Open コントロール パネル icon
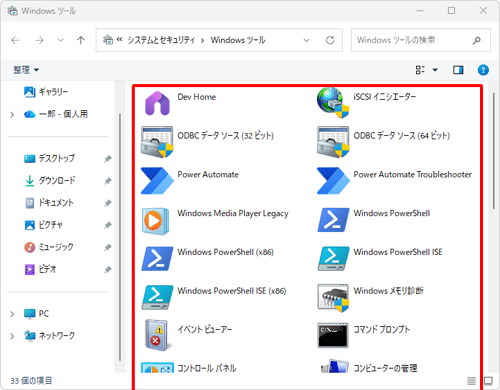Screen dimensions: 500x390 click(157, 367)
